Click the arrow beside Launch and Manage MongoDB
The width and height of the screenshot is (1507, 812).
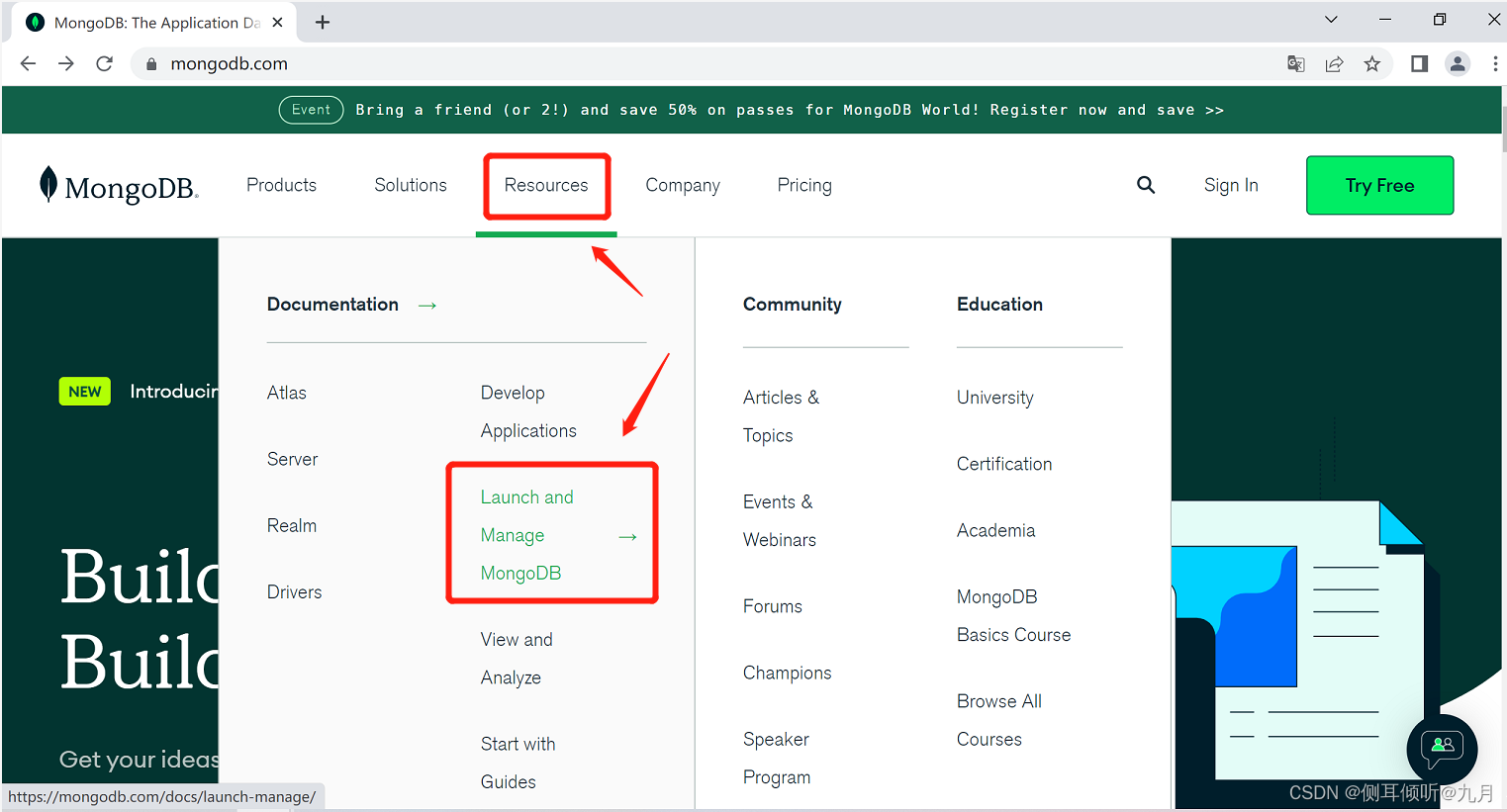point(627,536)
